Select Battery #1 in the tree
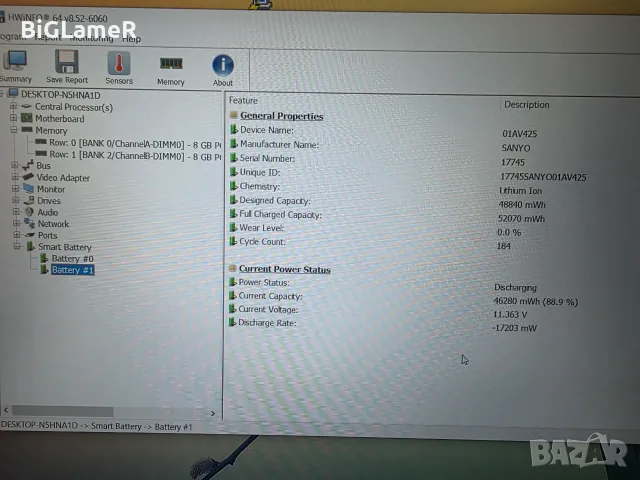This screenshot has height=480, width=640. pos(73,270)
